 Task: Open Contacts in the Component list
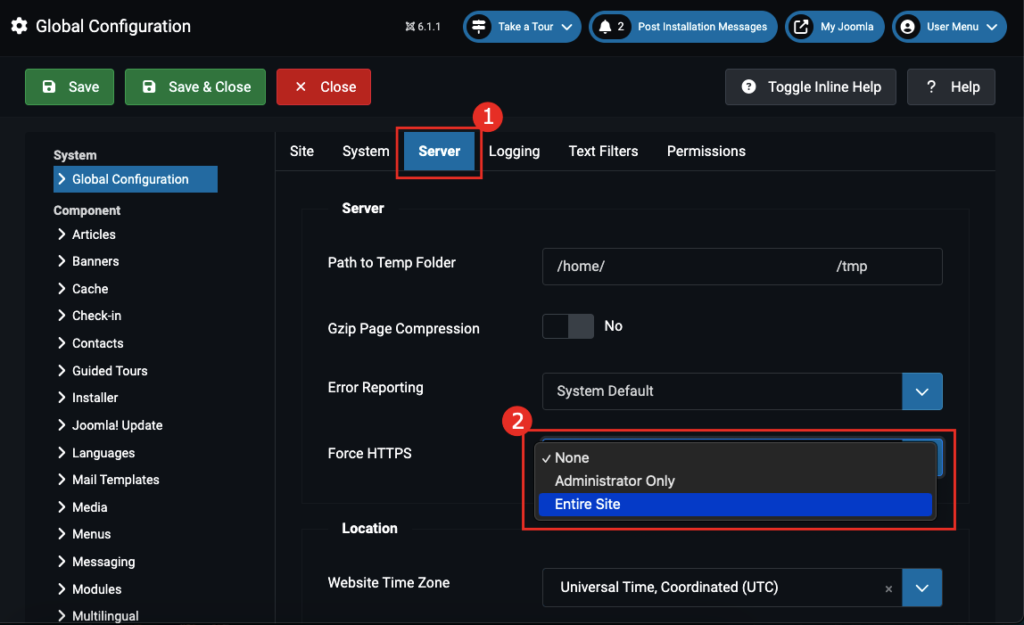pos(97,343)
